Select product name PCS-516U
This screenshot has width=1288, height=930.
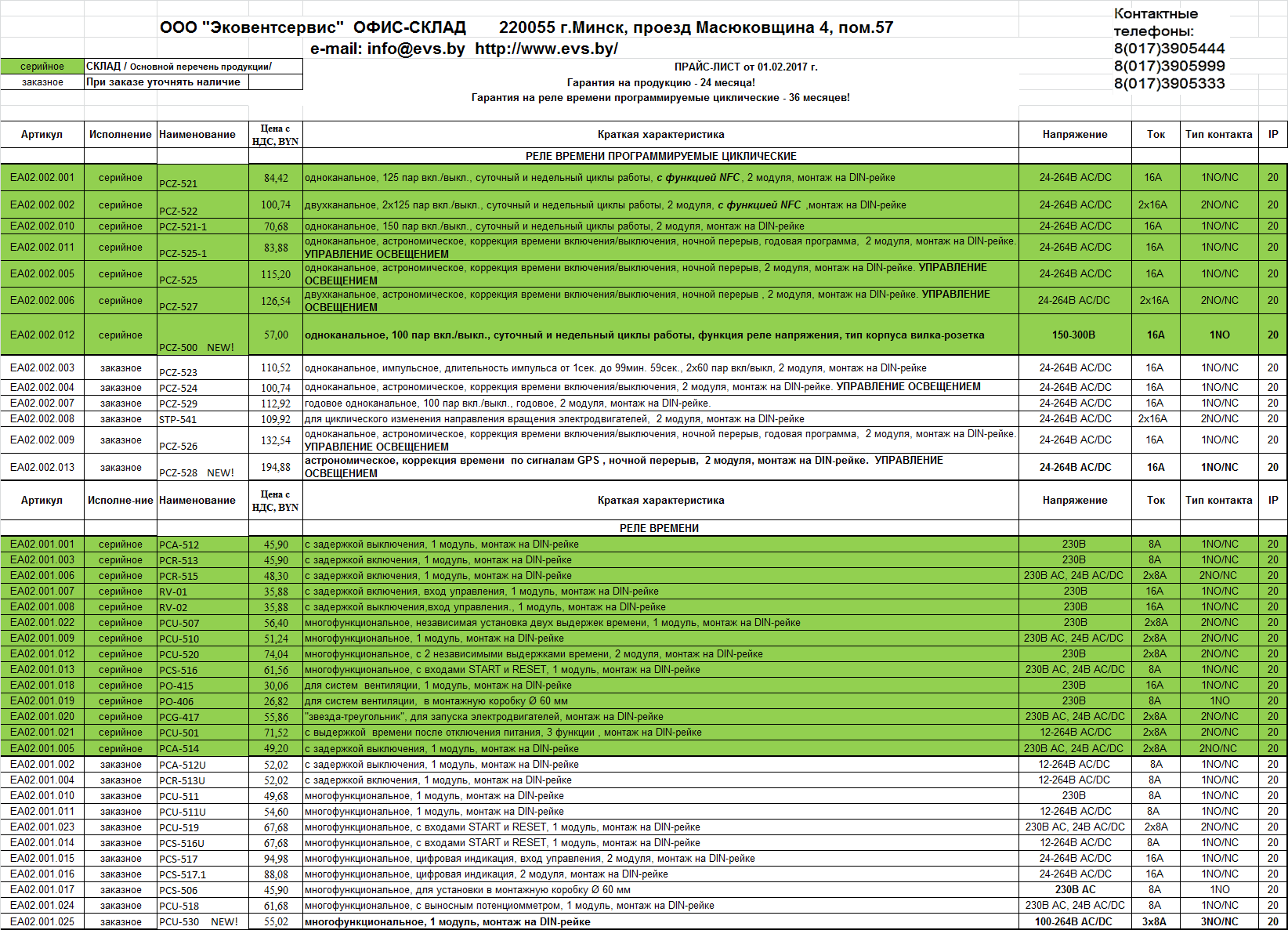(x=182, y=843)
